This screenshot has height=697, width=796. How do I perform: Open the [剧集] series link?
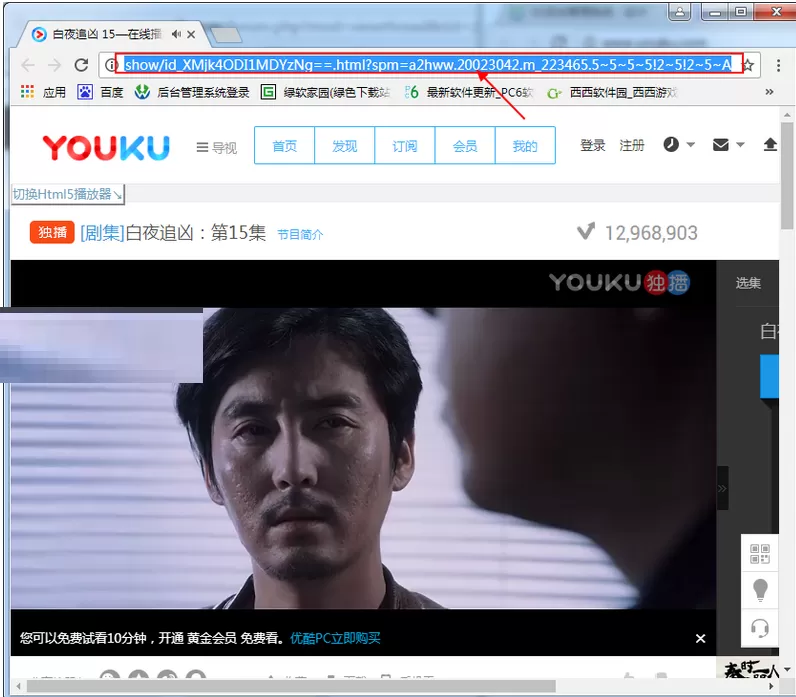[103, 233]
